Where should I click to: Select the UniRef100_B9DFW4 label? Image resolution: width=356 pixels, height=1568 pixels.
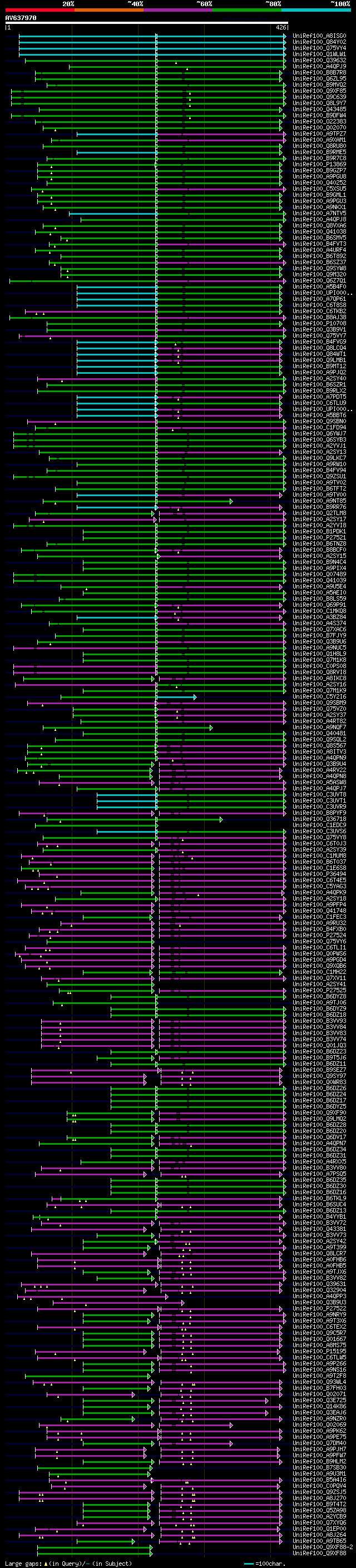(x=319, y=116)
